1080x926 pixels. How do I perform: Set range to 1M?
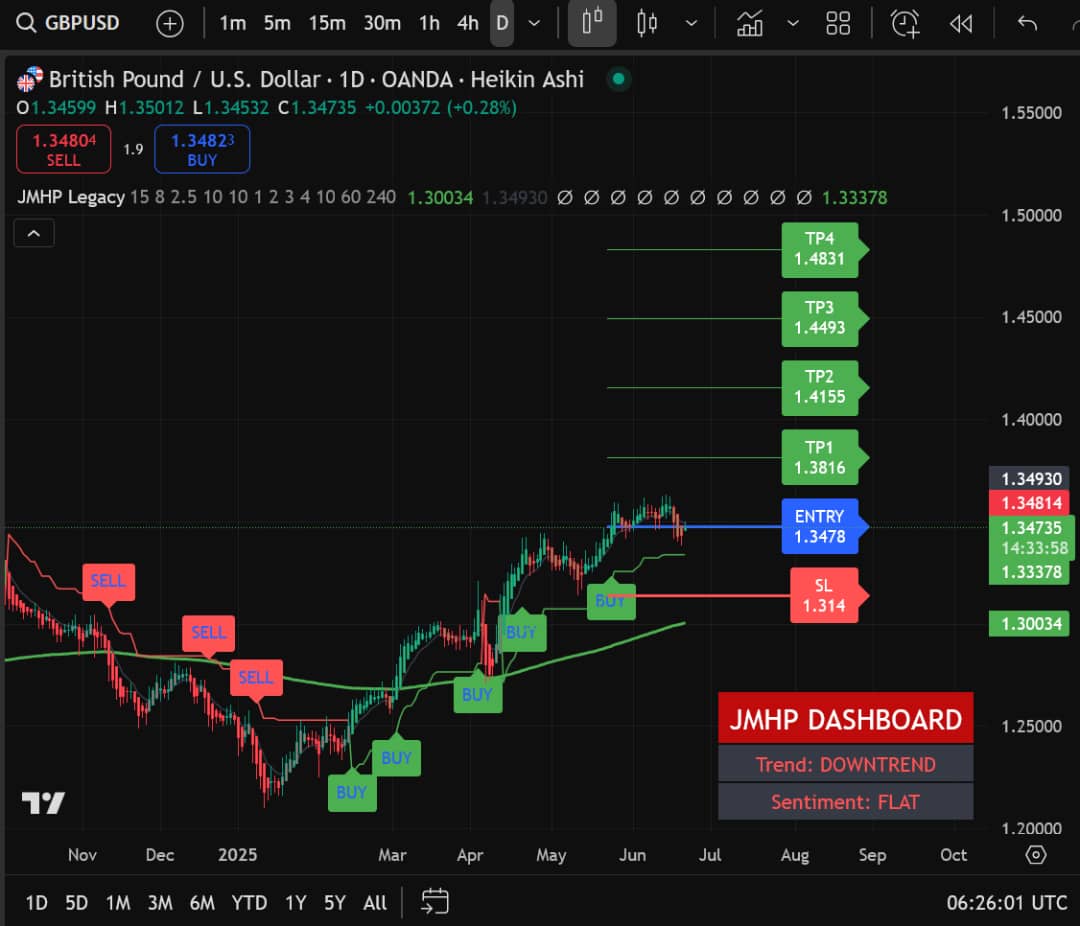pyautogui.click(x=118, y=903)
